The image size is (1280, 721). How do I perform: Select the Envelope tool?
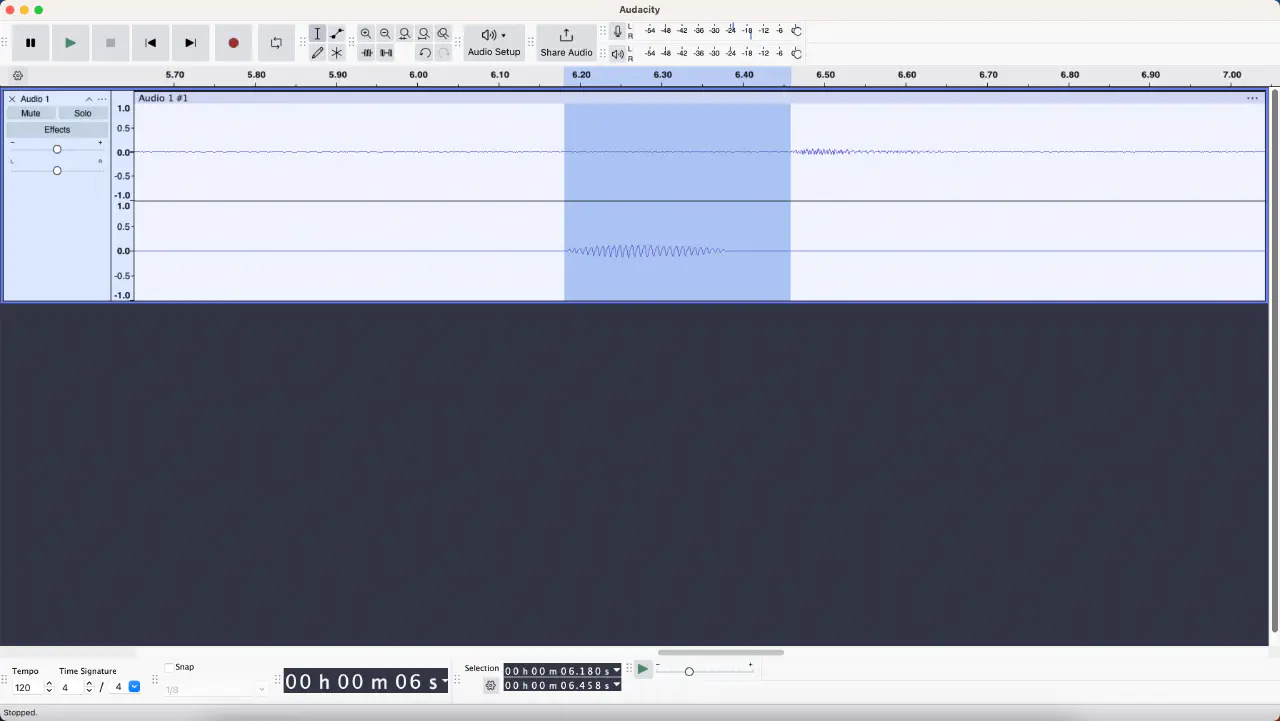[x=337, y=34]
